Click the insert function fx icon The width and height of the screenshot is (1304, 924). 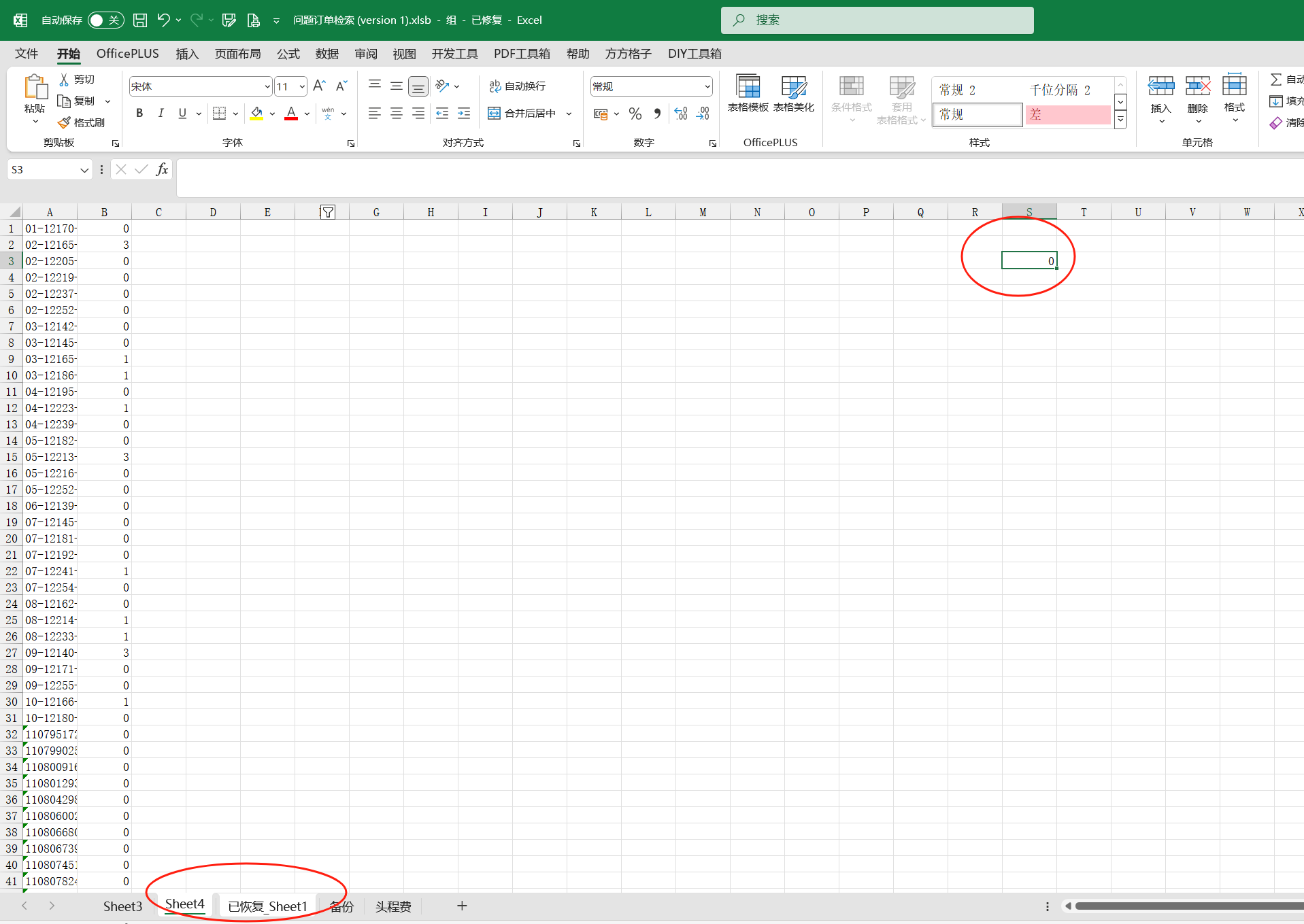coord(162,169)
